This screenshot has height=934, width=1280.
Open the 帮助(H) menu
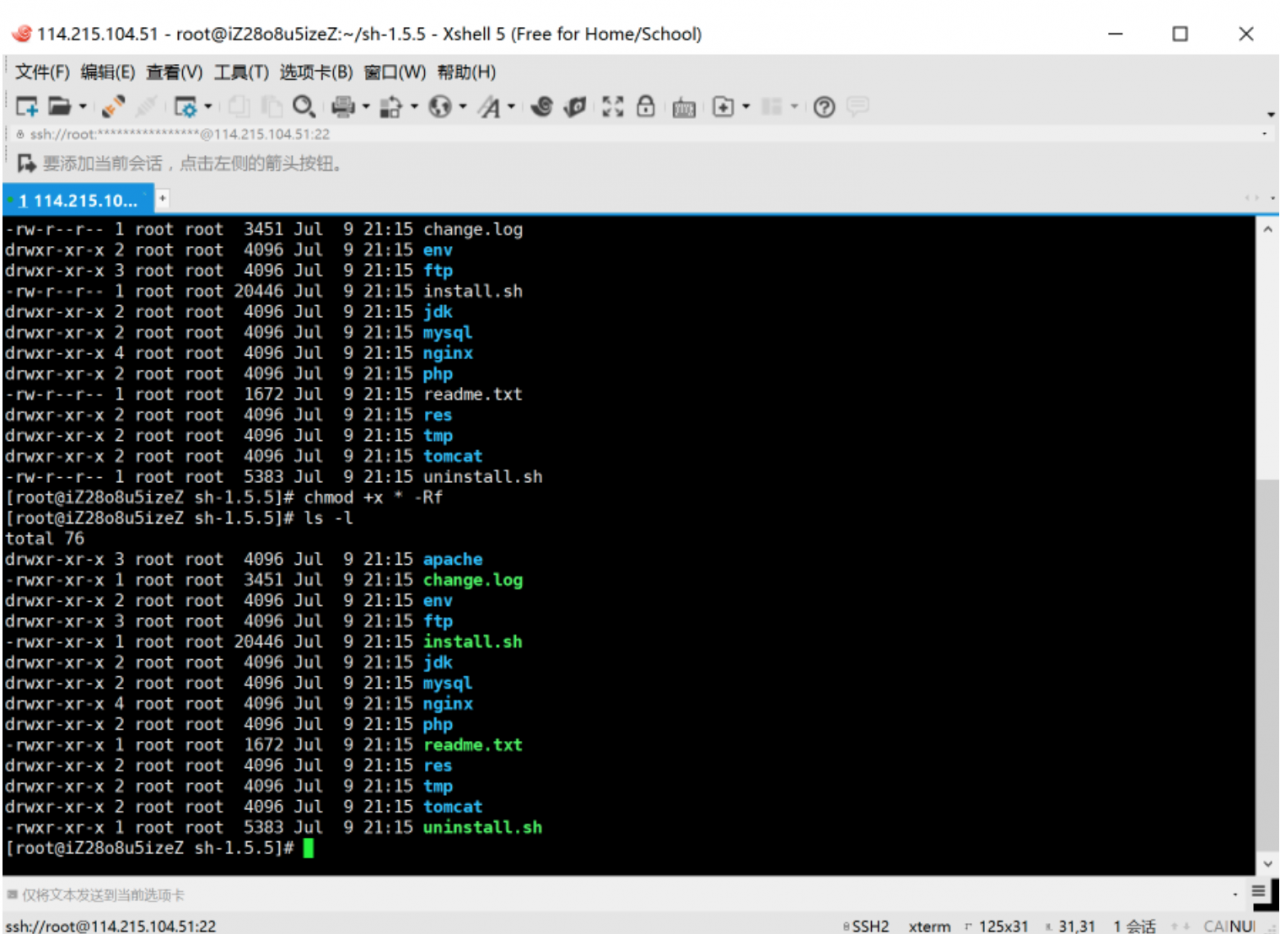point(466,72)
